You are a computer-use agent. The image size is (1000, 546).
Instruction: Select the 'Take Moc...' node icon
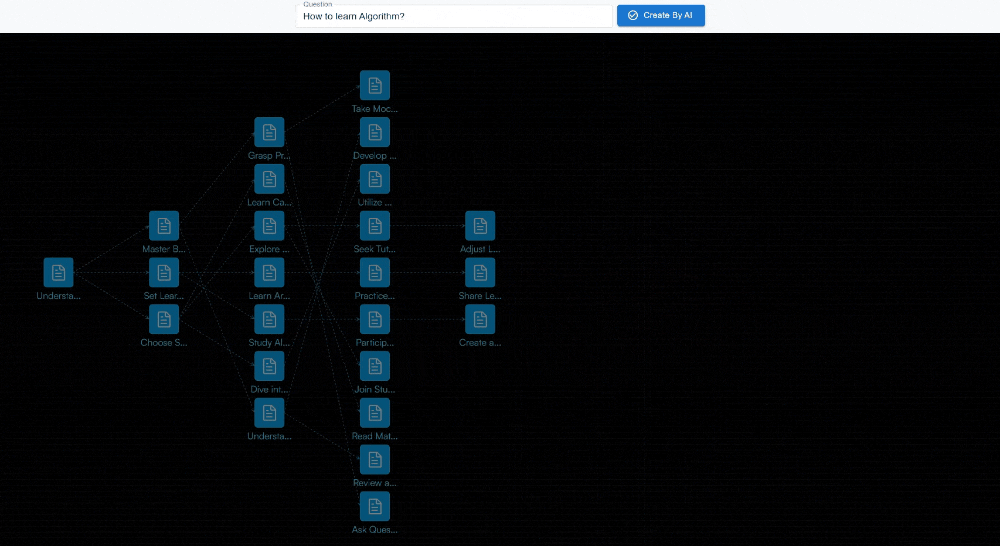375,85
